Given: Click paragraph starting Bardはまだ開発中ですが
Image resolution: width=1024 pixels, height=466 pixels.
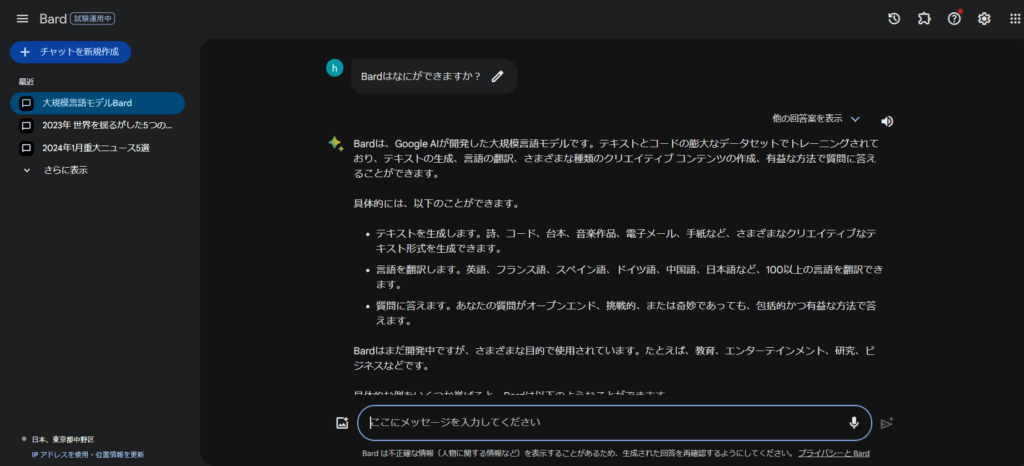Looking at the screenshot, I should (x=614, y=358).
